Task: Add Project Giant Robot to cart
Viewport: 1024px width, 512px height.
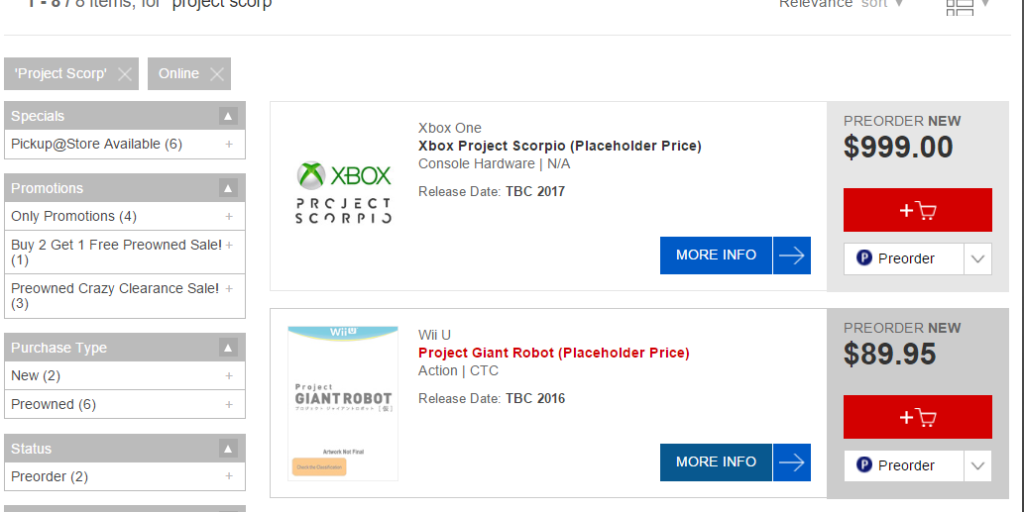Action: click(x=917, y=417)
